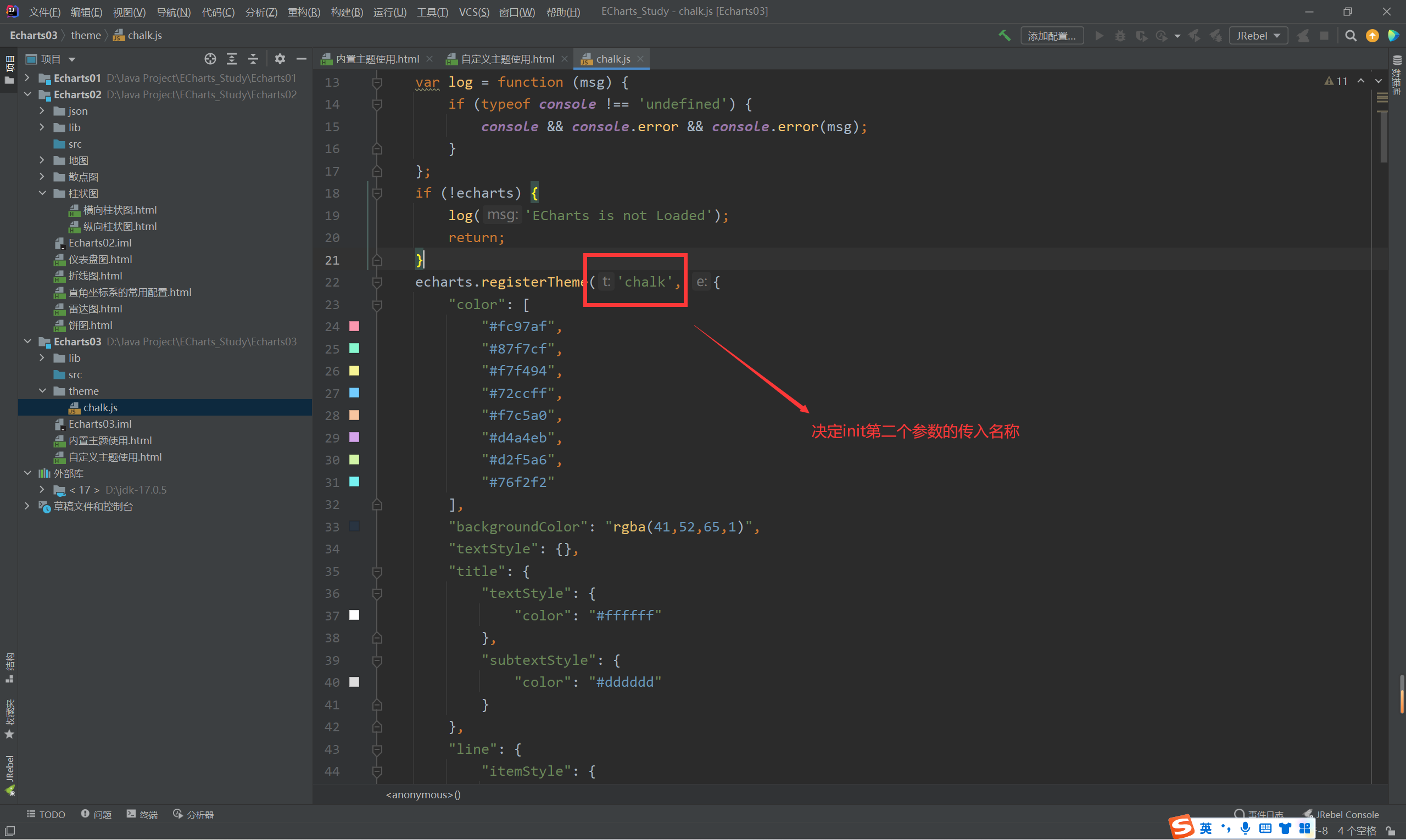Image resolution: width=1406 pixels, height=840 pixels.
Task: Open the TODO tool window
Action: [x=46, y=814]
